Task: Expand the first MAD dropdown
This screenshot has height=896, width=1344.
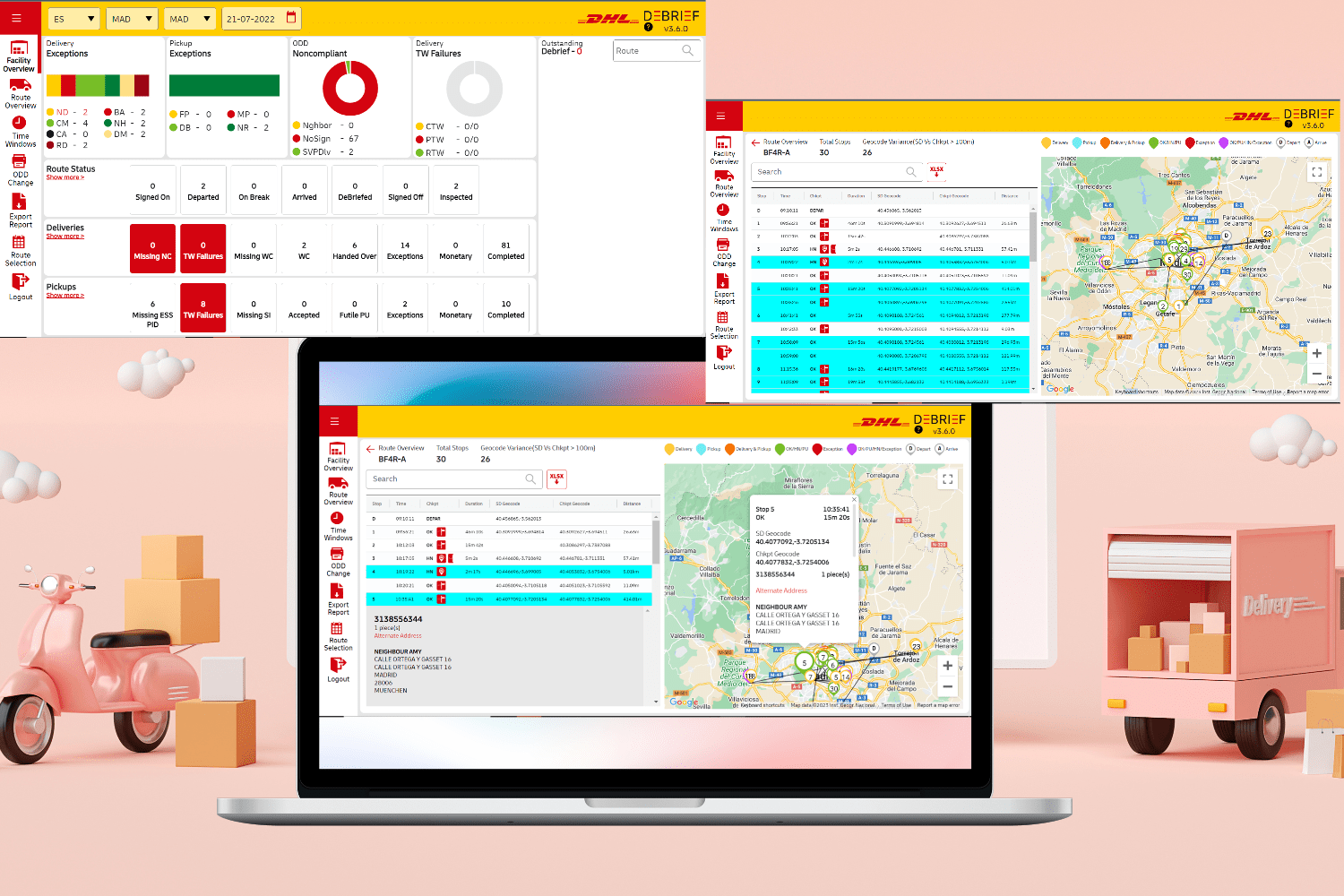Action: 132,19
